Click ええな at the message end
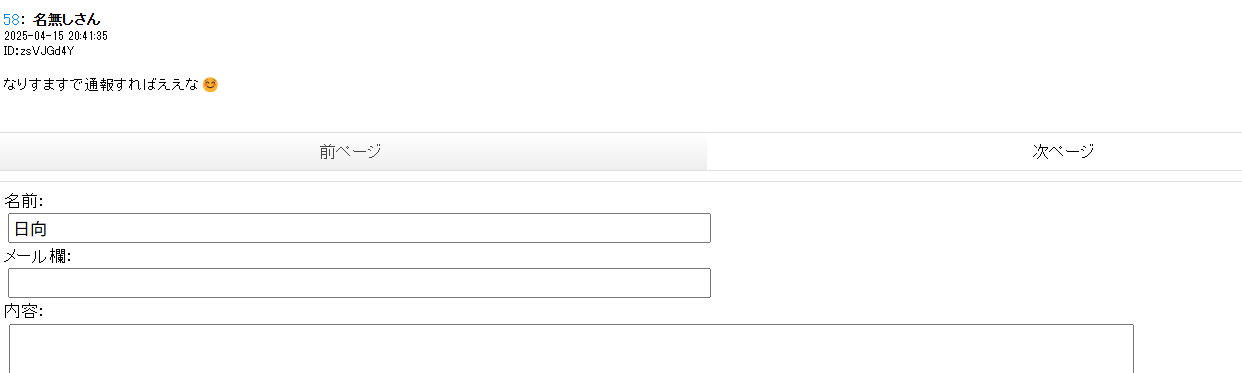The width and height of the screenshot is (1242, 373). coord(179,85)
